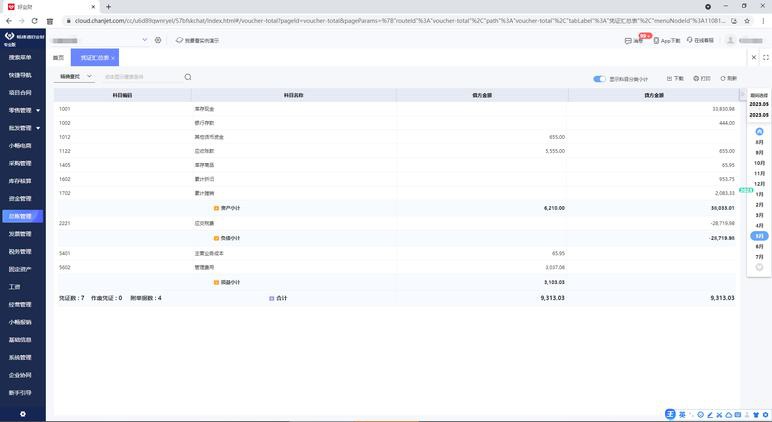This screenshot has height=422, width=772.
Task: Click the orange icon beside 损益小计
Action: 216,283
